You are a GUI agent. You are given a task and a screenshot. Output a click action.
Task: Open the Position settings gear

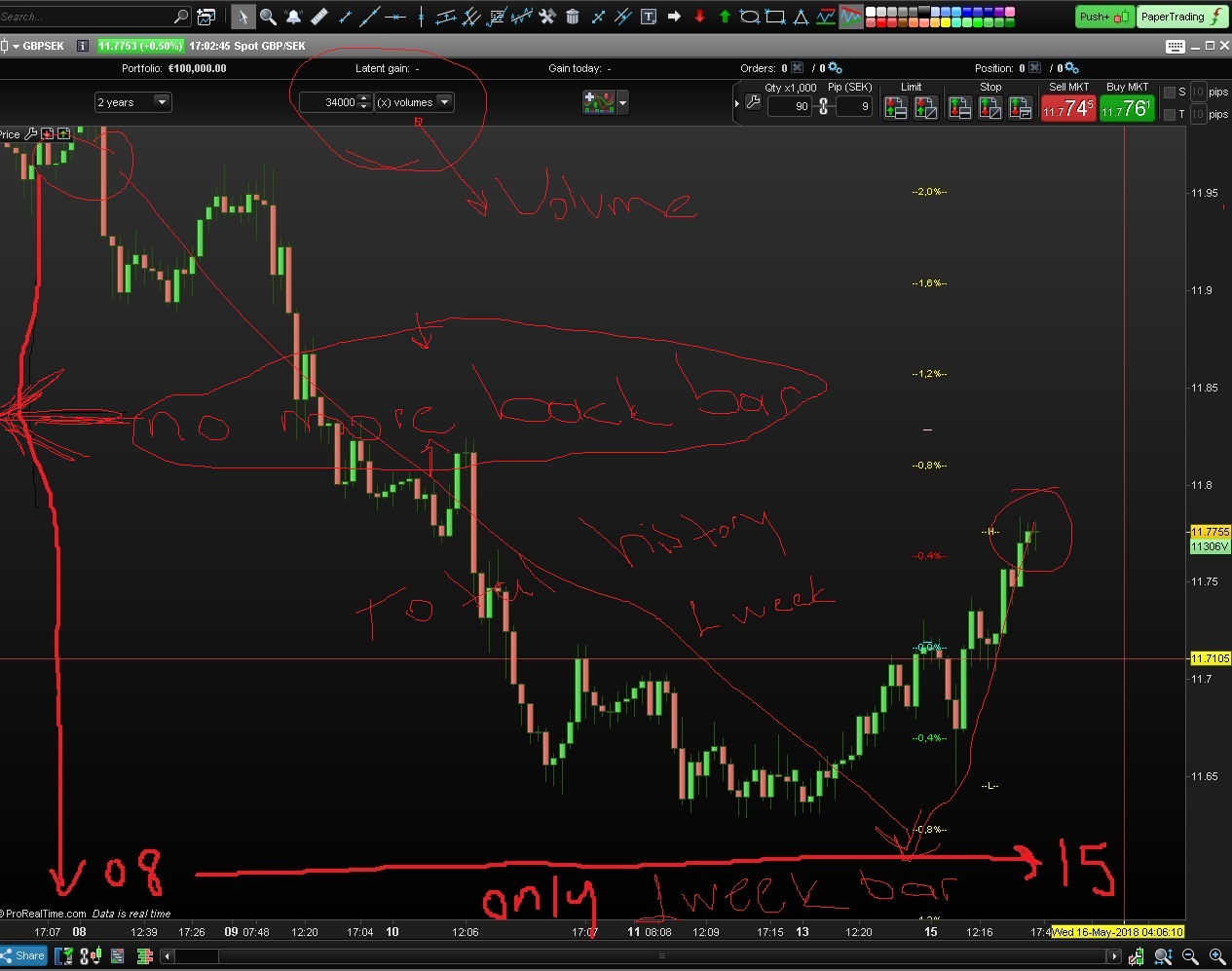[1071, 68]
